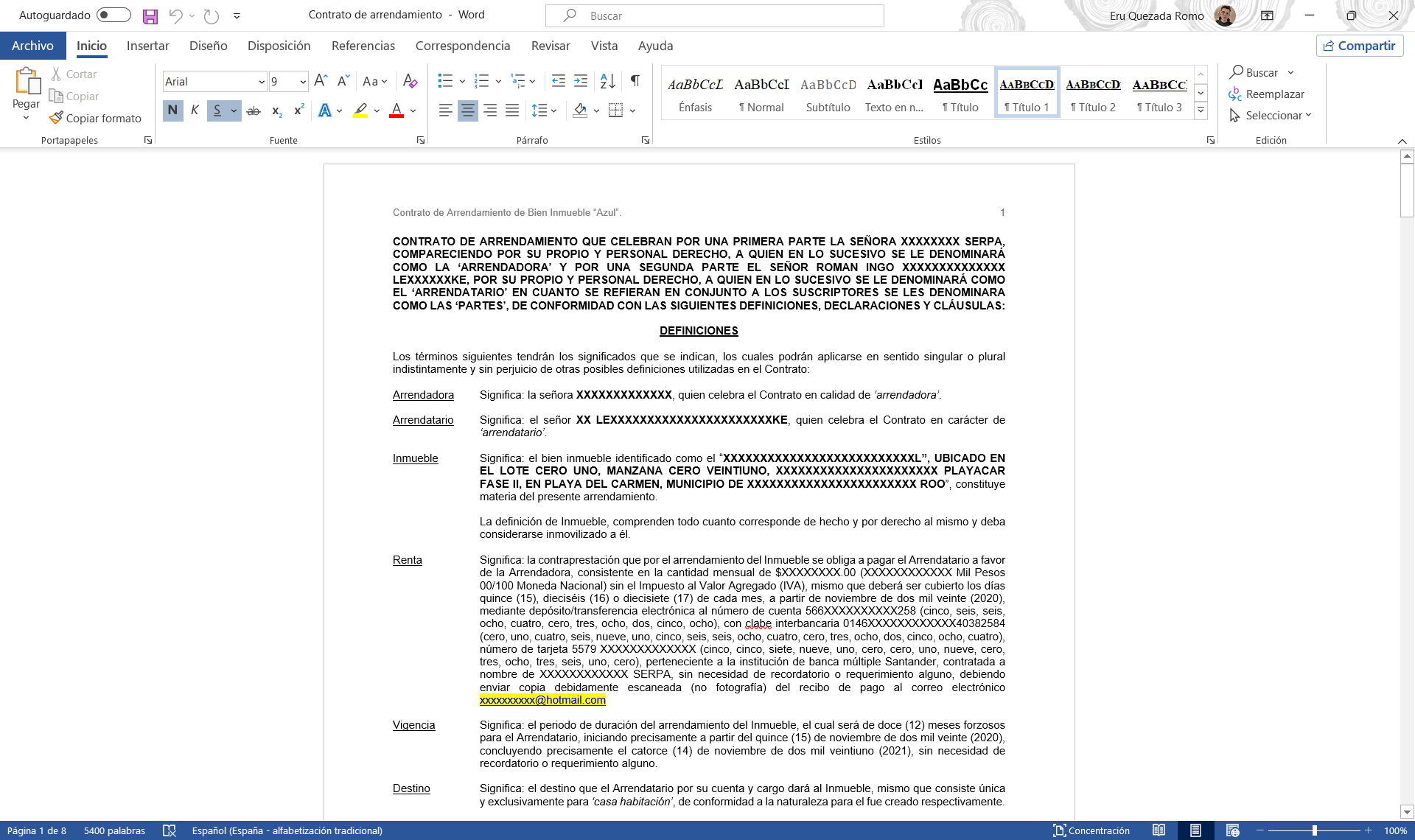Click the Concentración focus mode button
1415x840 pixels.
(x=1091, y=830)
